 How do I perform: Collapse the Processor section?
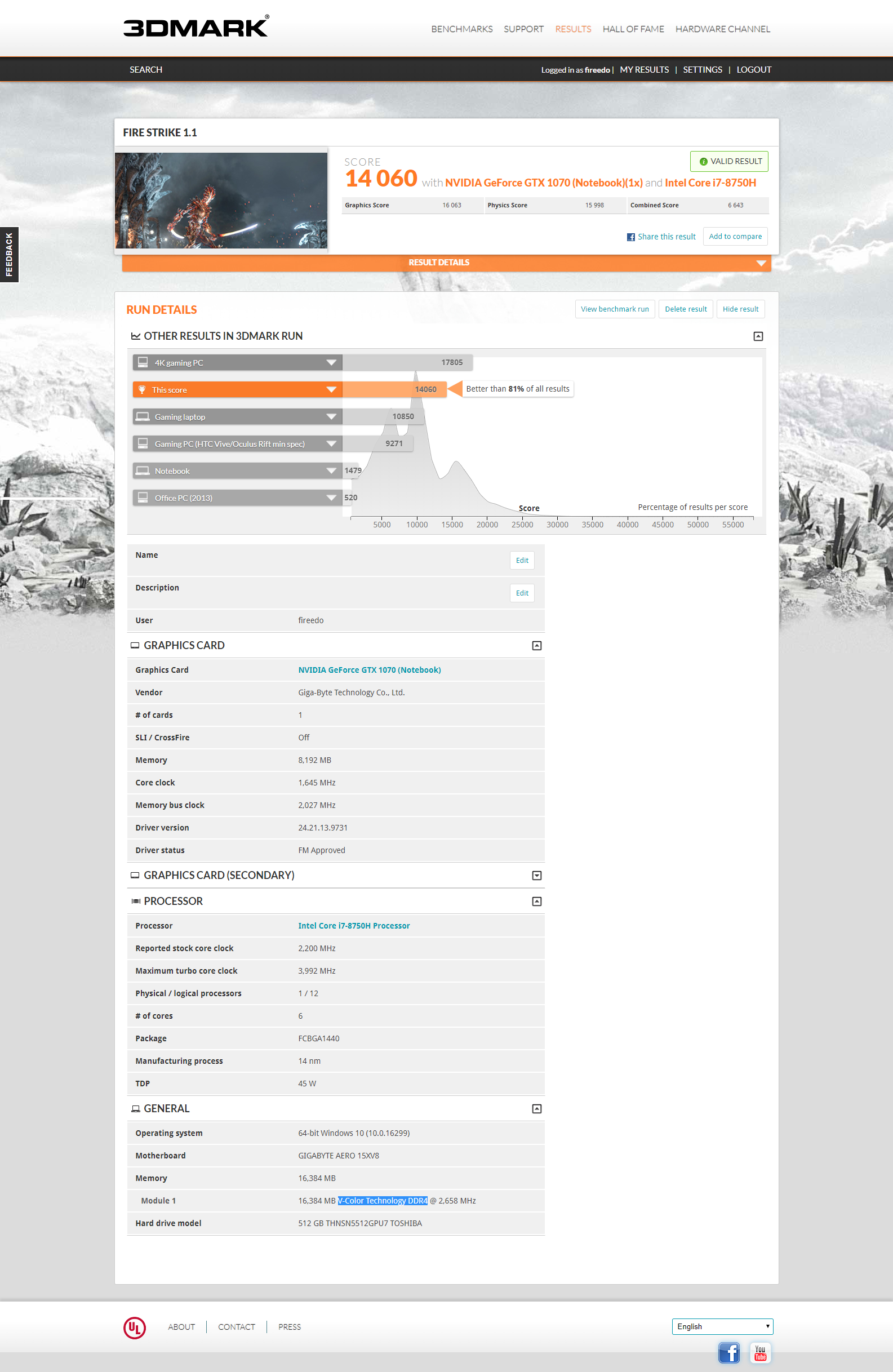tap(537, 902)
